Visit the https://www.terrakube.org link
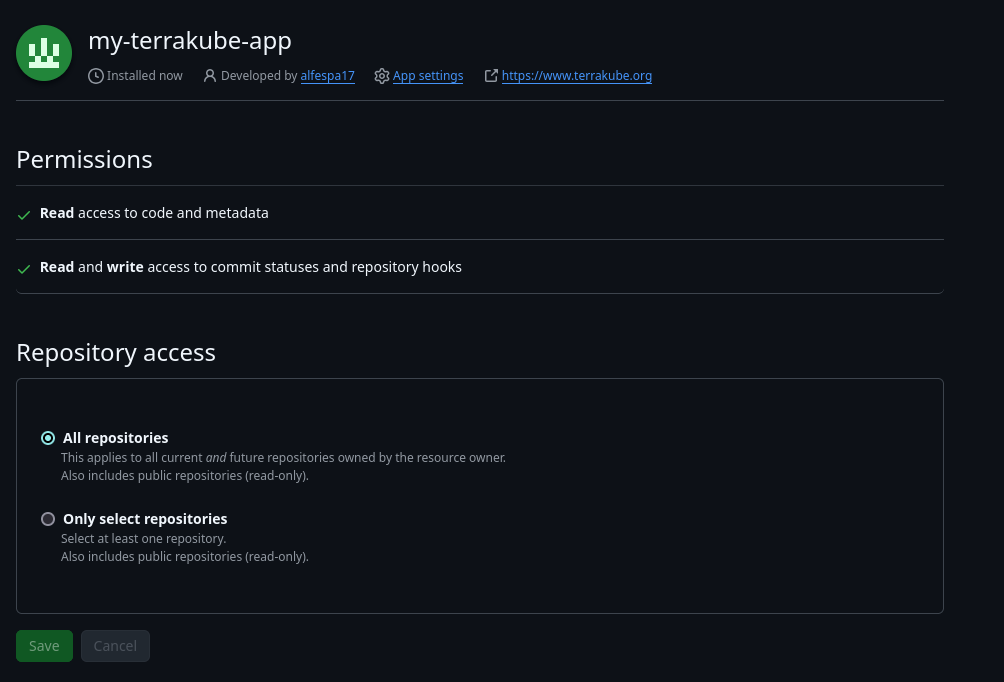Image resolution: width=1004 pixels, height=682 pixels. 577,76
